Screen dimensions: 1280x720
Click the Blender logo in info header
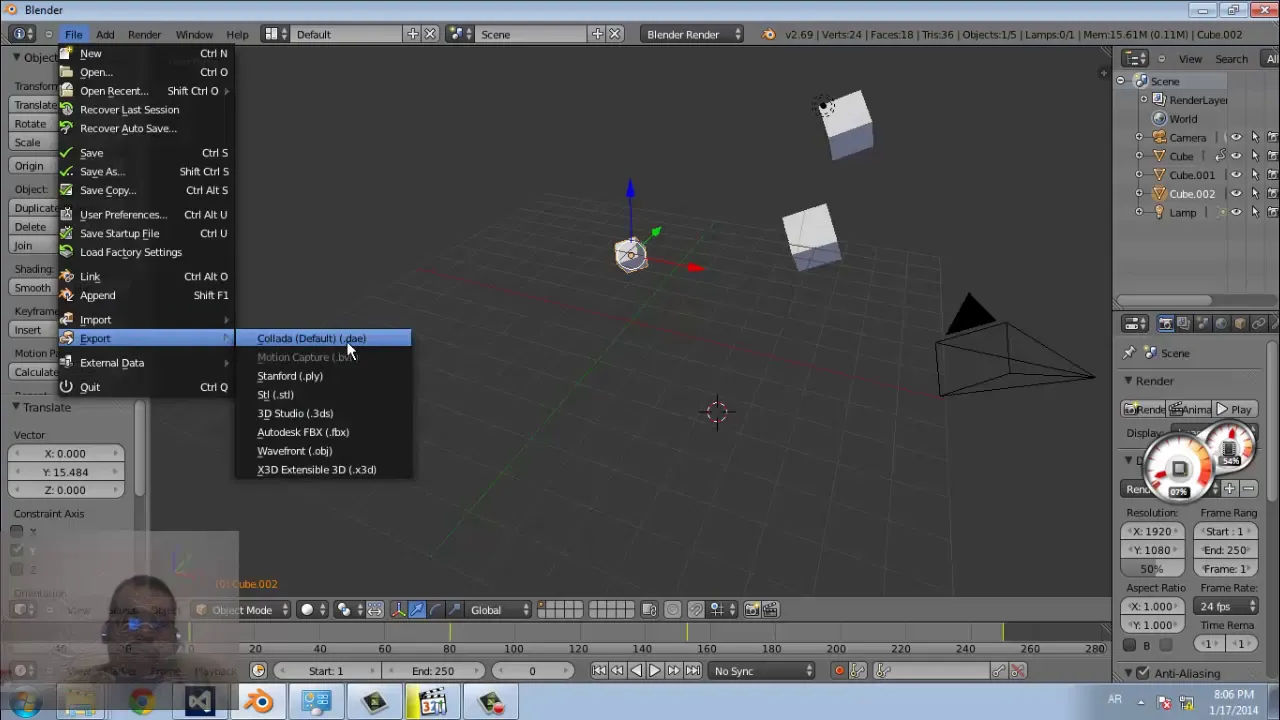[768, 34]
